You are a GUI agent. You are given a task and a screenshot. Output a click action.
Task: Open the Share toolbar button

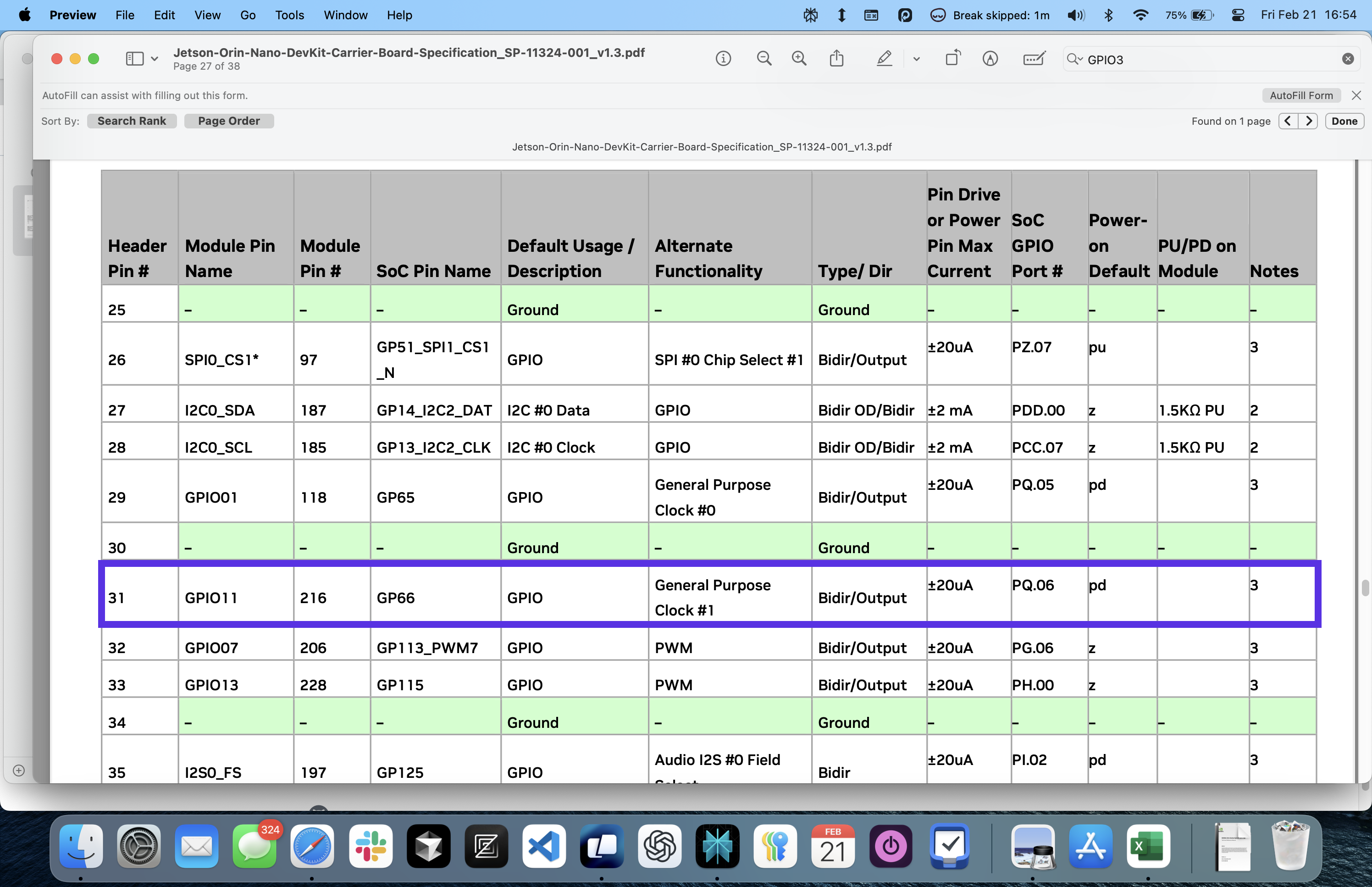[836, 59]
